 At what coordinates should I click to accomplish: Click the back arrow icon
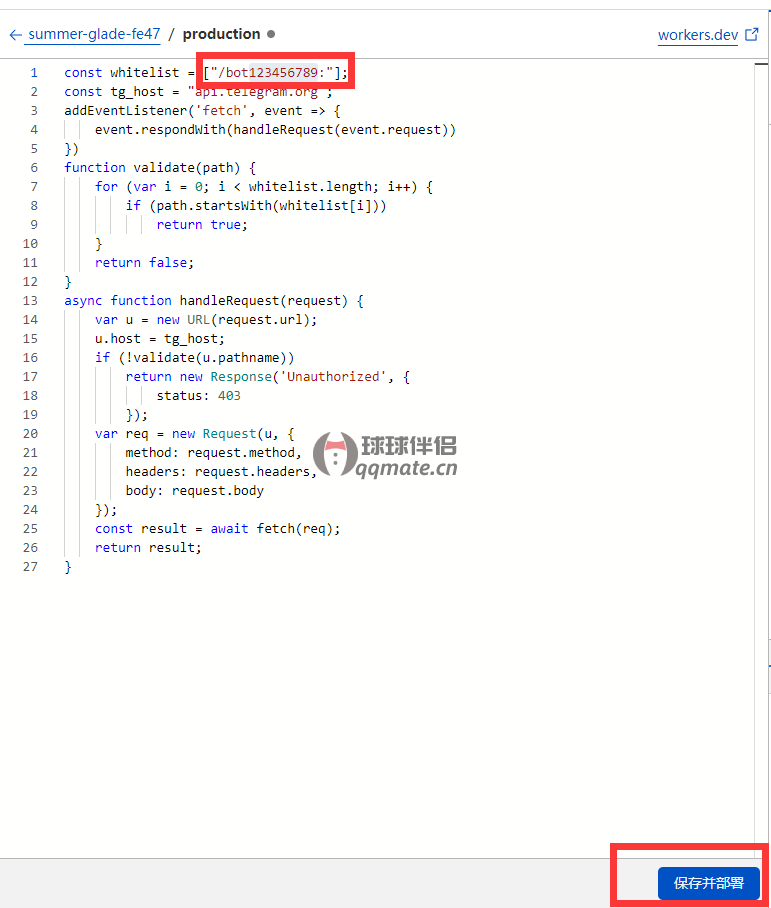click(x=15, y=35)
